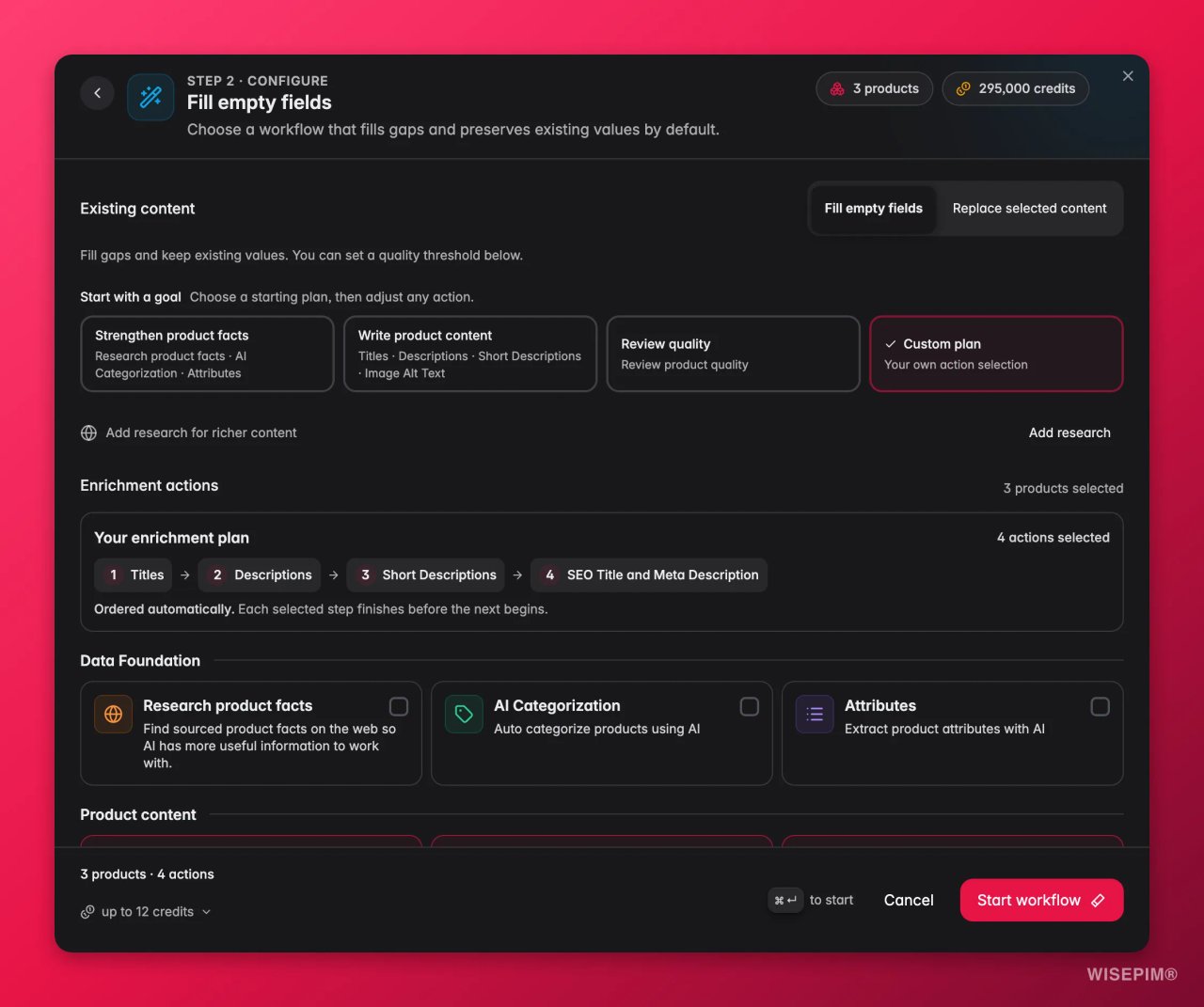Click the '3 products selected' text
The width and height of the screenshot is (1204, 1007).
(1063, 488)
